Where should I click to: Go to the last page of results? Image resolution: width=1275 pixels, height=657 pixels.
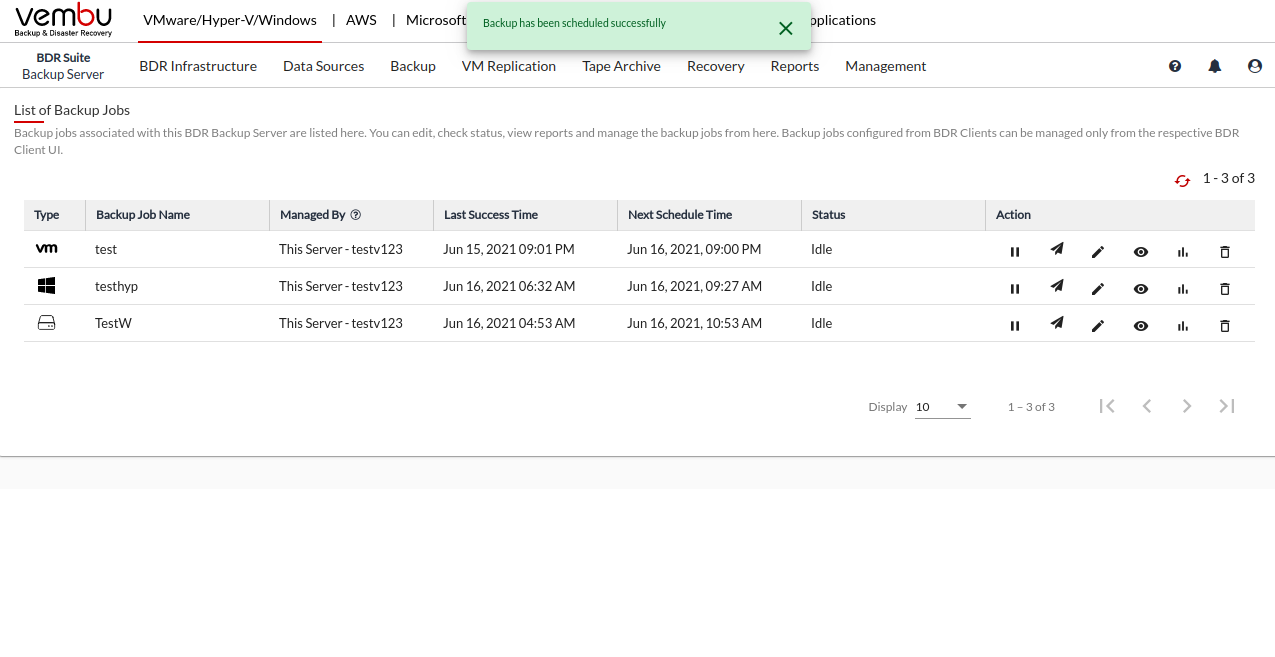1227,406
